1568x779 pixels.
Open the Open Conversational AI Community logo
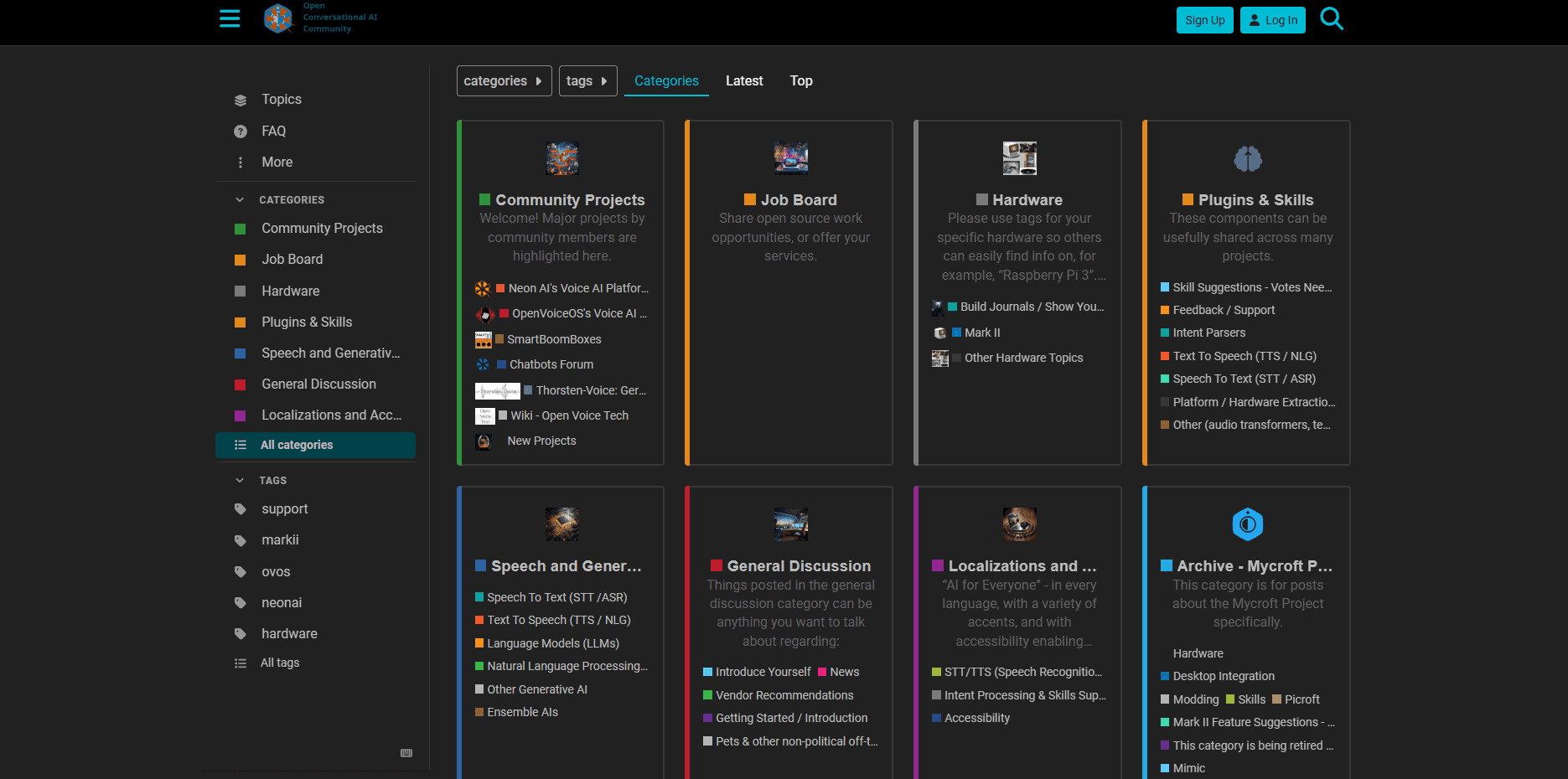(x=320, y=18)
